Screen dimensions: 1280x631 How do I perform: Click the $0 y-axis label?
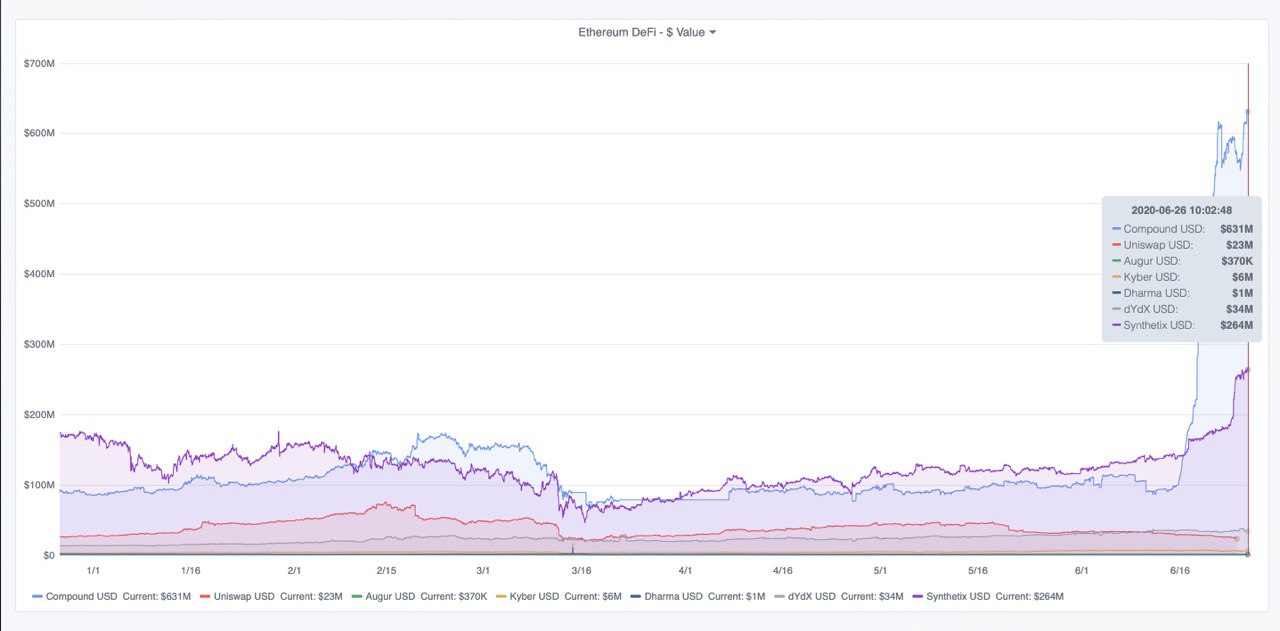[x=48, y=555]
